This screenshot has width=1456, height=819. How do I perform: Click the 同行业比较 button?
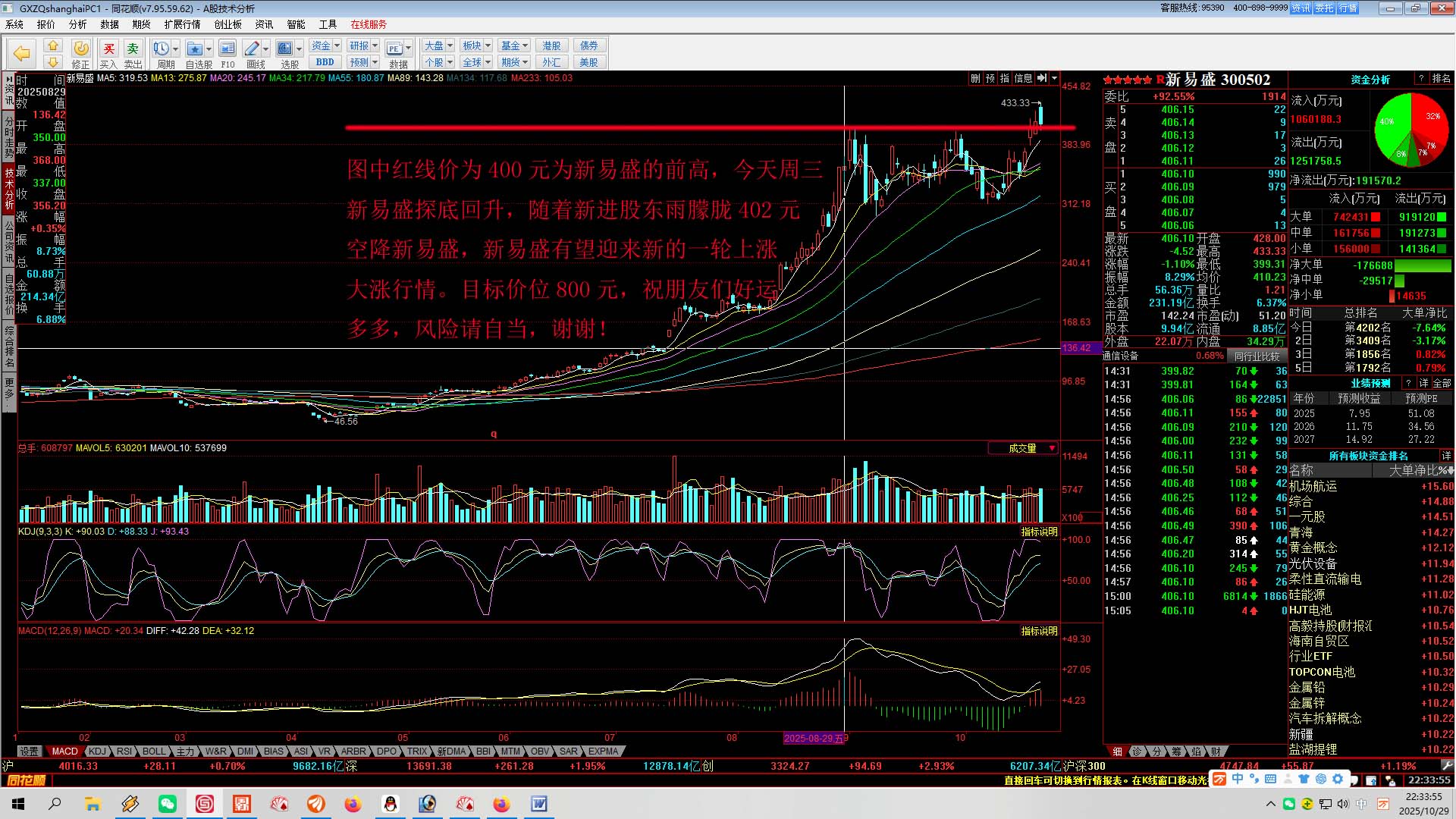pos(1257,356)
